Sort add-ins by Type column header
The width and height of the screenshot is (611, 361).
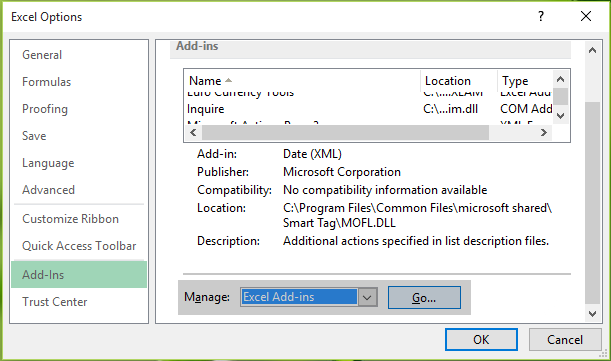(x=525, y=81)
